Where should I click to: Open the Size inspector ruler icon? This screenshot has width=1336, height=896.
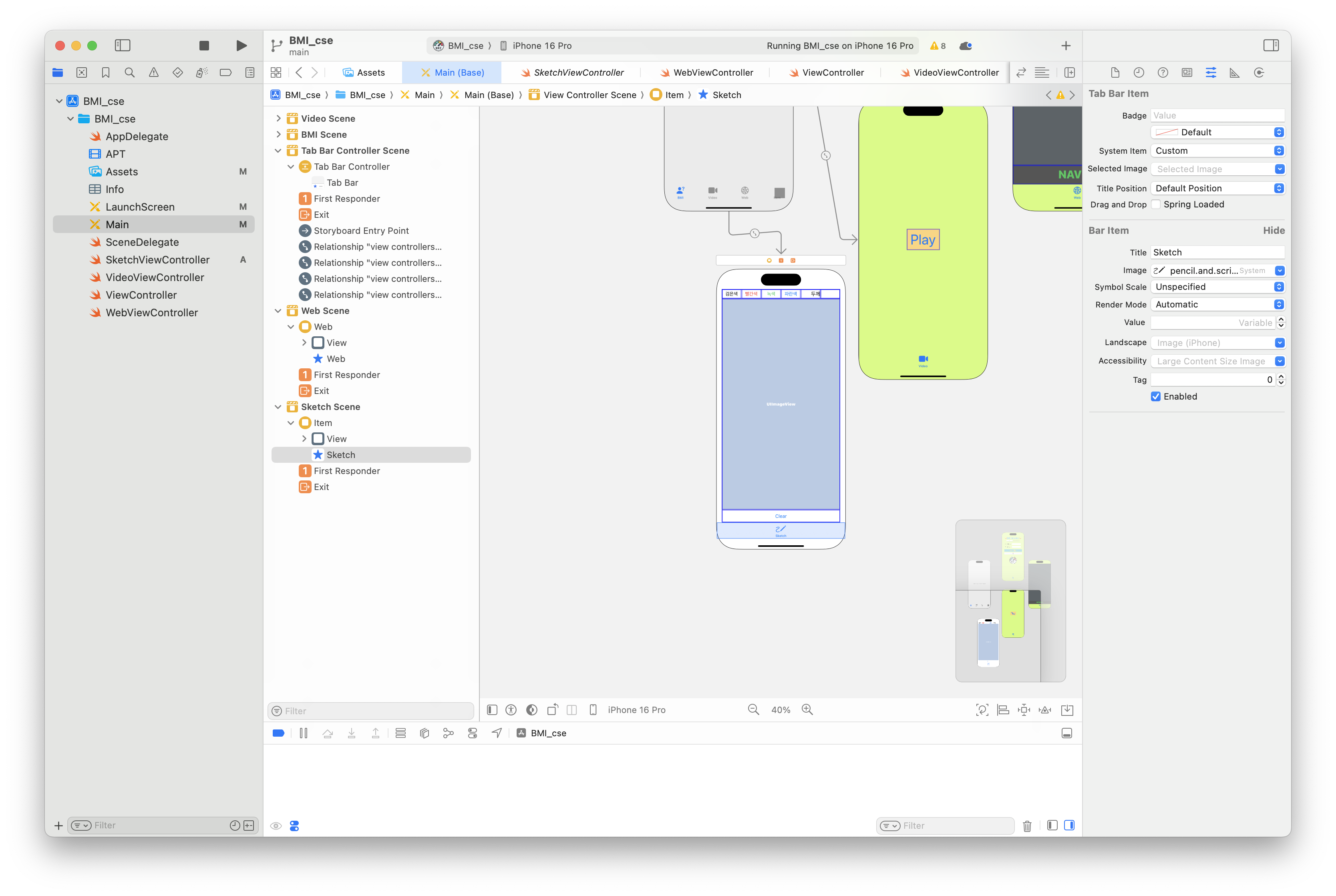point(1234,72)
